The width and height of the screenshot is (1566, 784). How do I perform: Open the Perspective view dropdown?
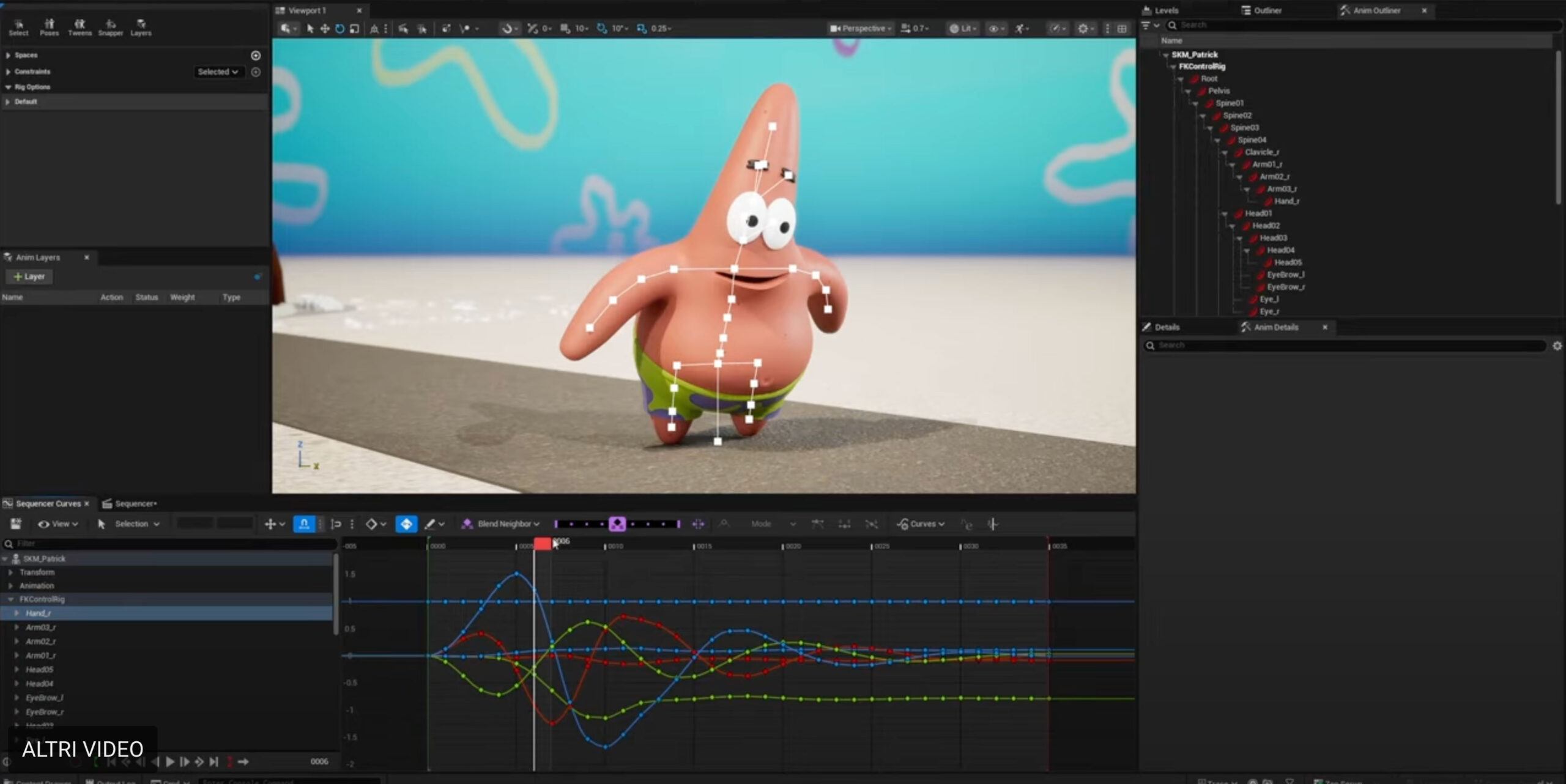click(861, 29)
